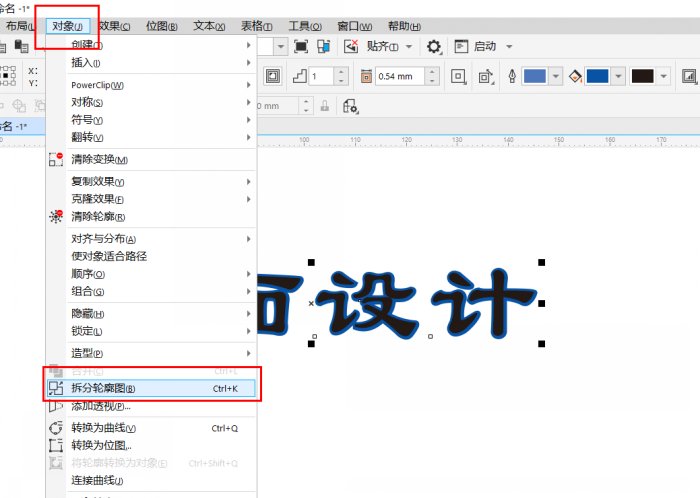Click the Break Contour Apart (拆分轮廓图) icon
Viewport: 700px width, 498px height.
pos(55,388)
